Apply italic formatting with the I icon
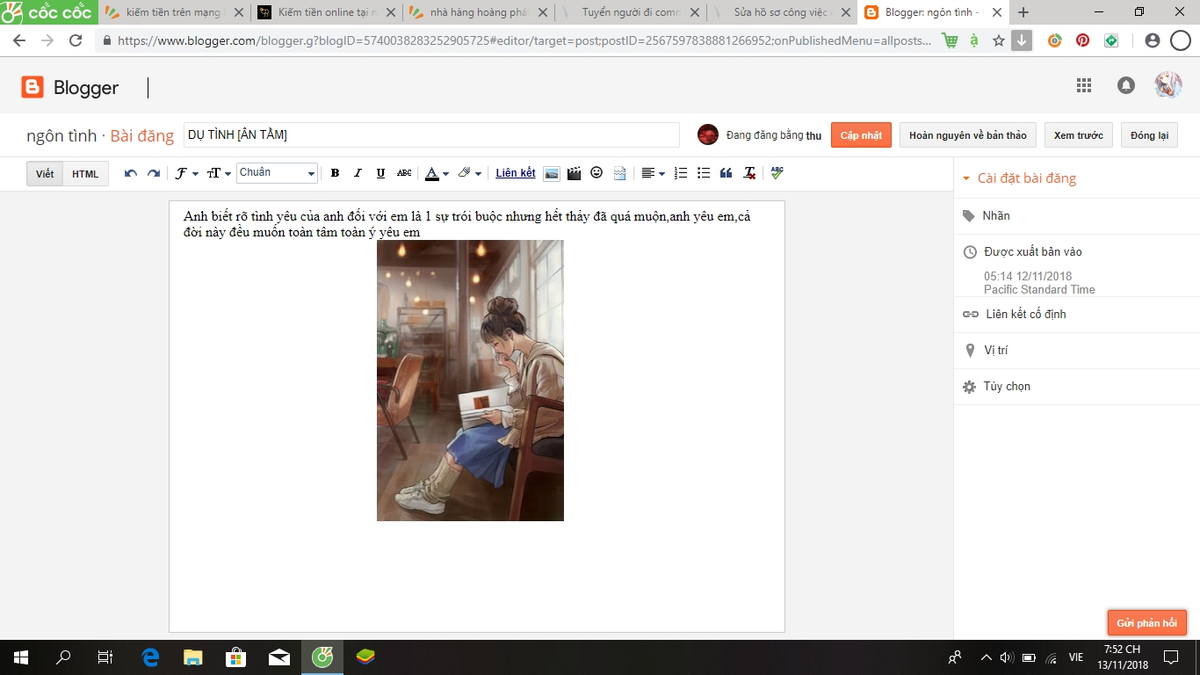The height and width of the screenshot is (675, 1200). click(x=358, y=173)
